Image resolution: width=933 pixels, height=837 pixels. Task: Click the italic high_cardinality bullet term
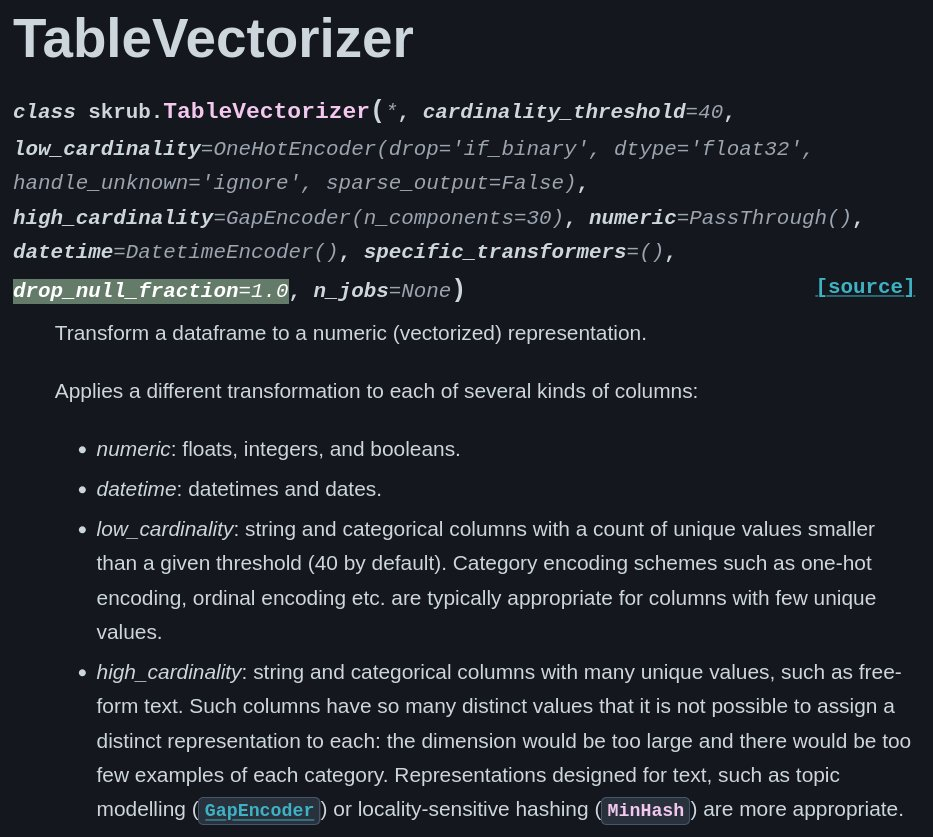(169, 672)
